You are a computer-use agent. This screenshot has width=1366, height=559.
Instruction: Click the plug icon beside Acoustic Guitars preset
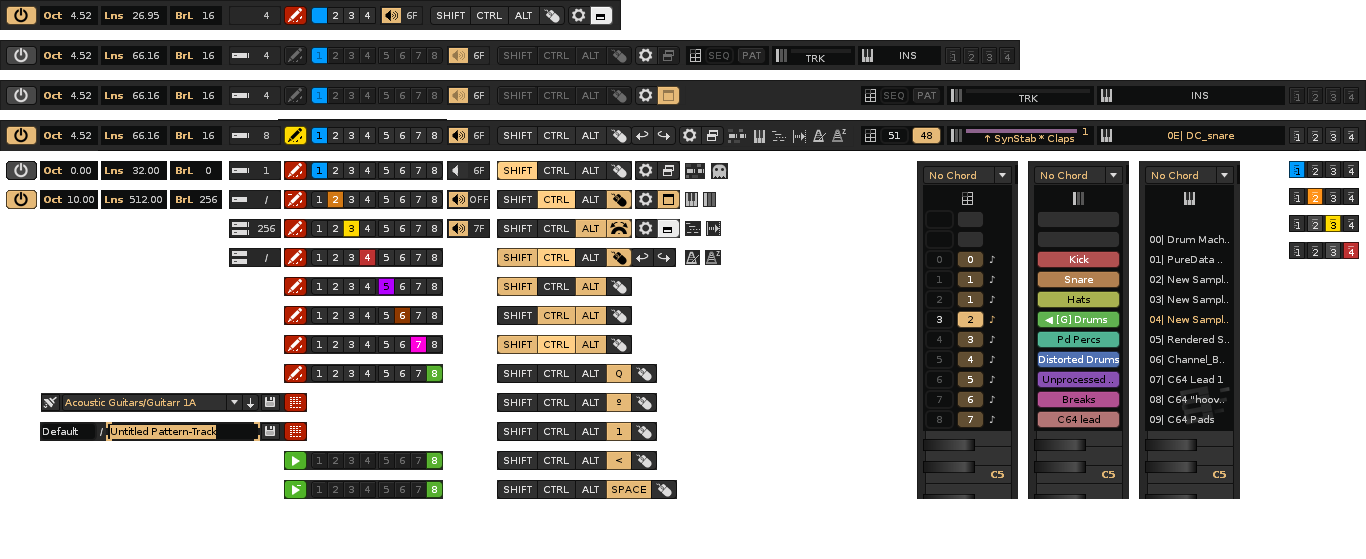click(50, 403)
